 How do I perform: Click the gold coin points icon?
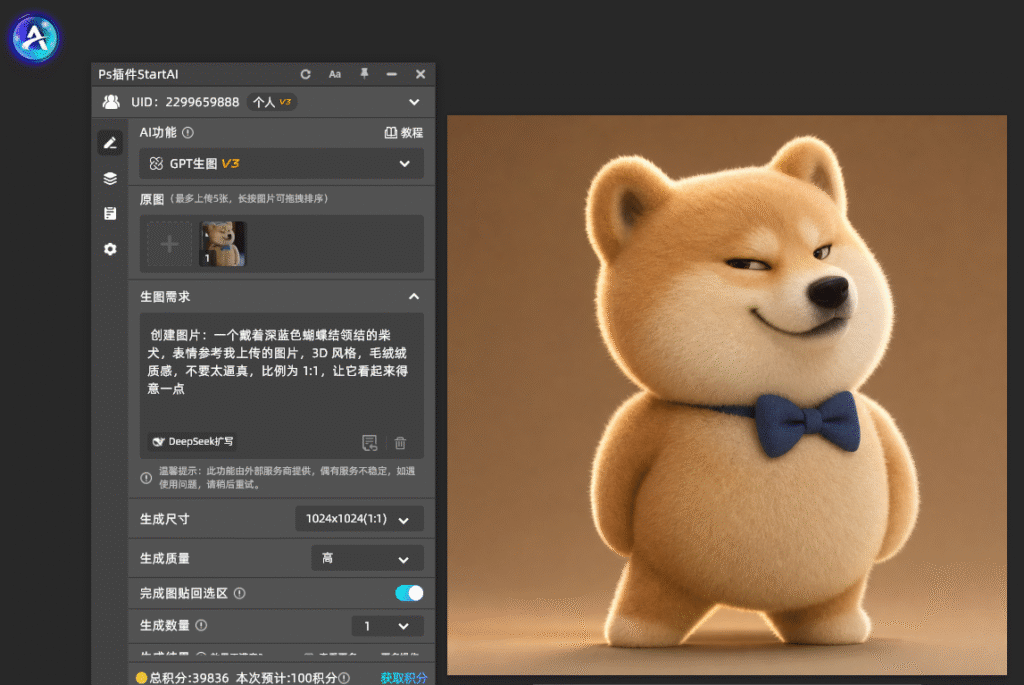click(141, 678)
